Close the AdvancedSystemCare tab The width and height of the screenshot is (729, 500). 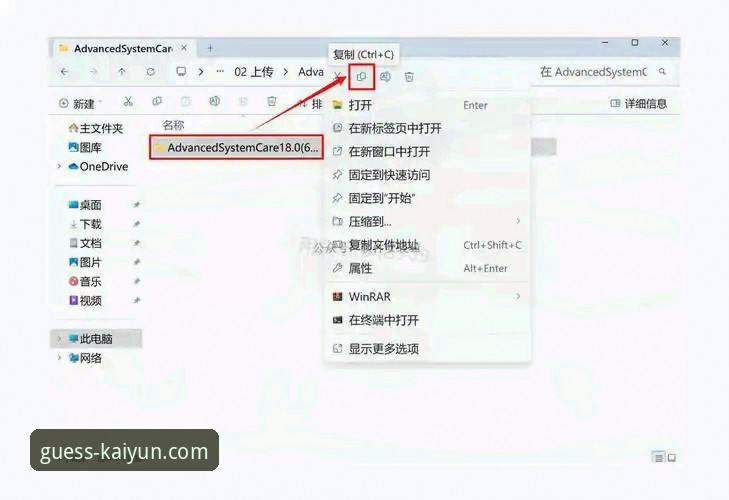pos(185,48)
